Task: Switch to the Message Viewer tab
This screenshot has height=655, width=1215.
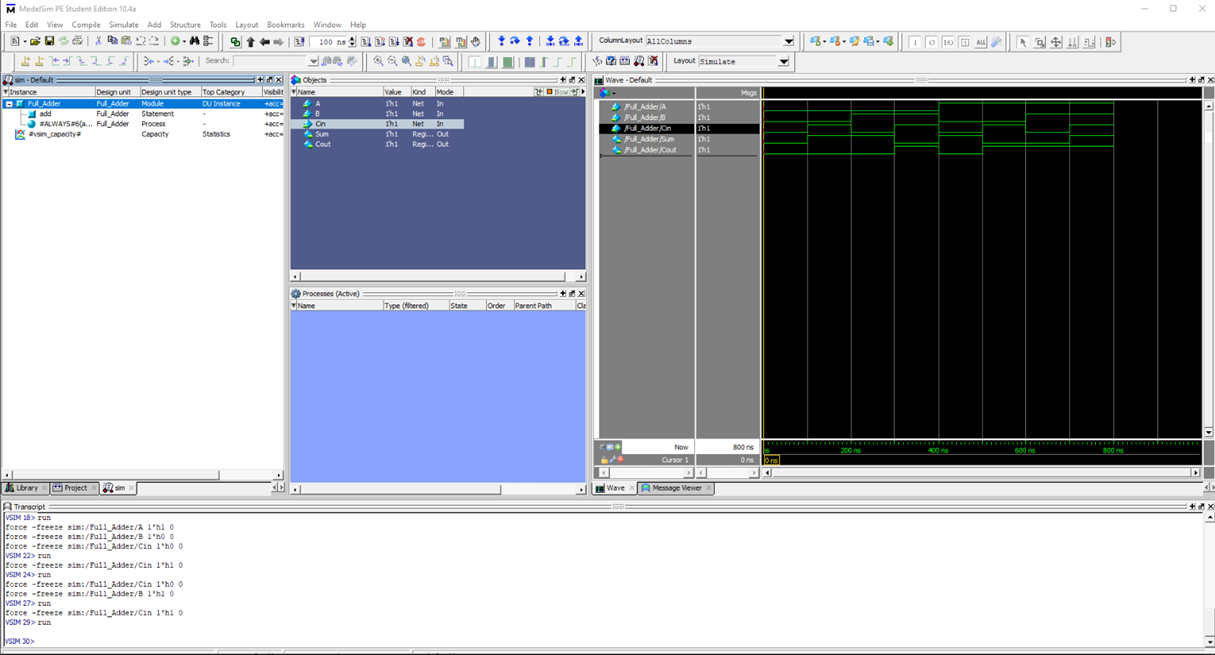Action: pyautogui.click(x=677, y=488)
